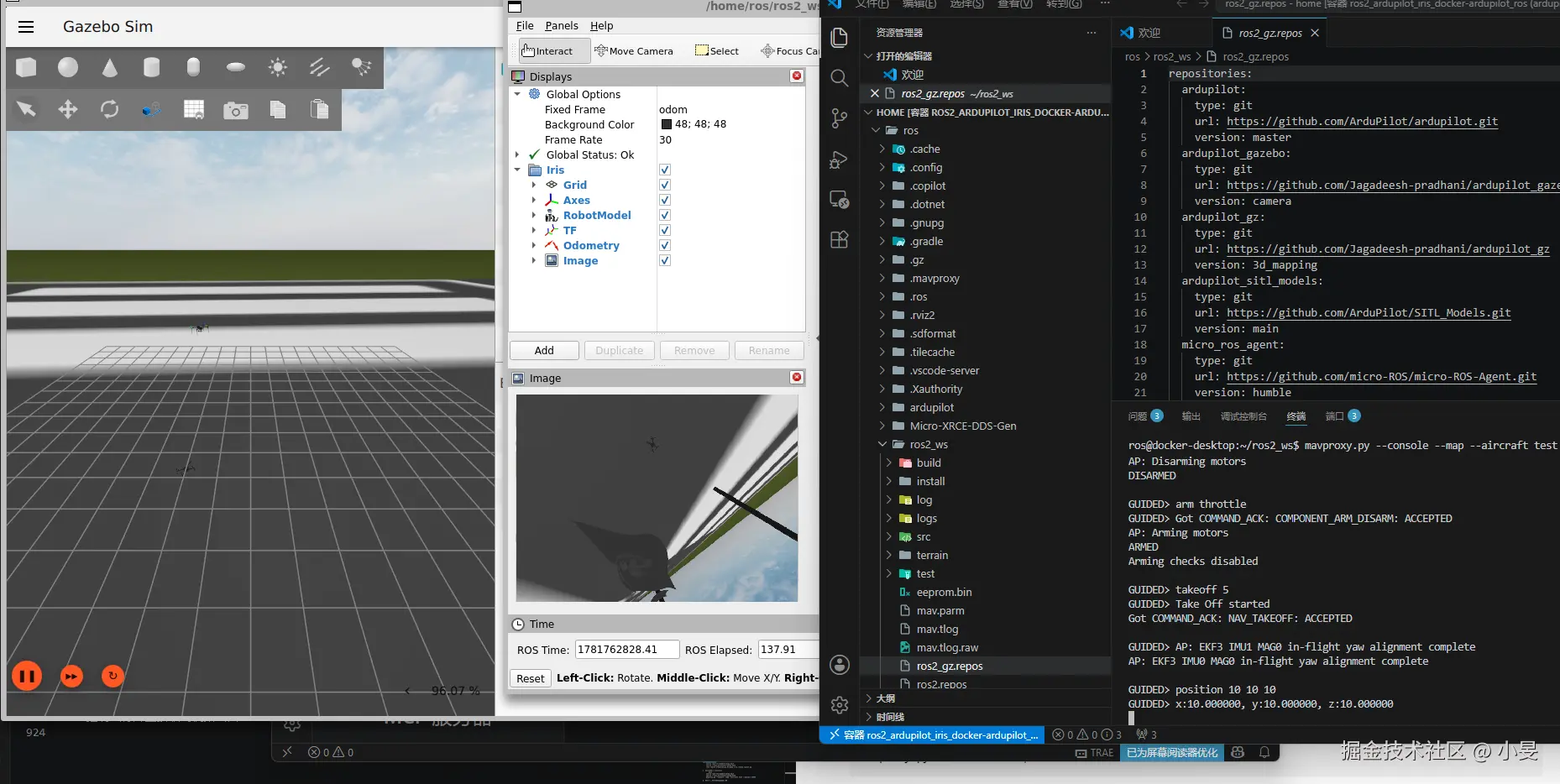Take a screenshot with Gazebo's camera icon
This screenshot has width=1560, height=784.
236,110
